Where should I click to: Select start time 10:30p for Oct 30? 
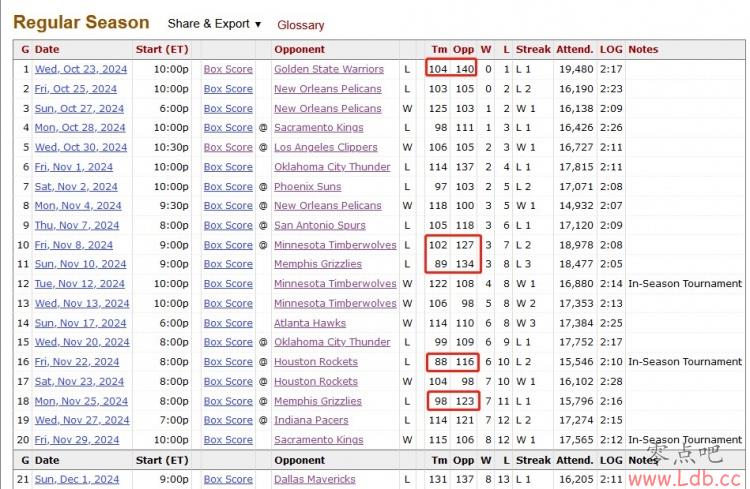click(171, 147)
